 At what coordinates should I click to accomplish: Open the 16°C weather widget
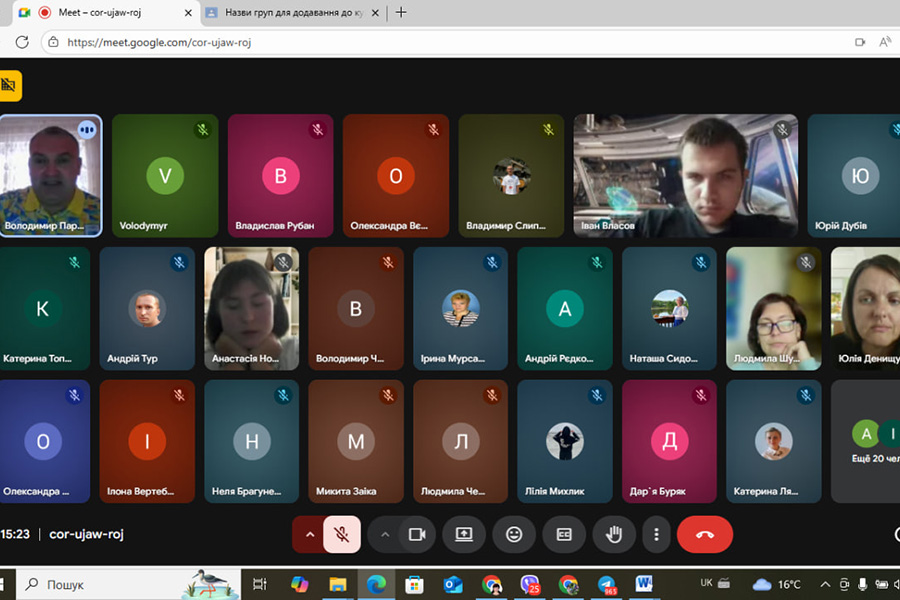(777, 584)
